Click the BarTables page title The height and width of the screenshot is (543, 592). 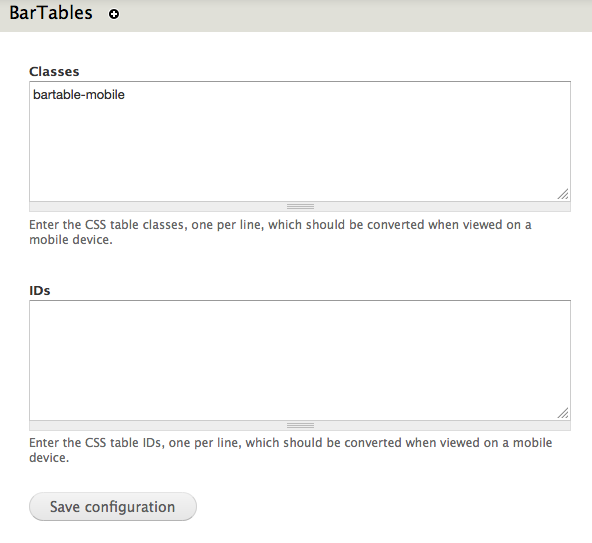tap(51, 13)
